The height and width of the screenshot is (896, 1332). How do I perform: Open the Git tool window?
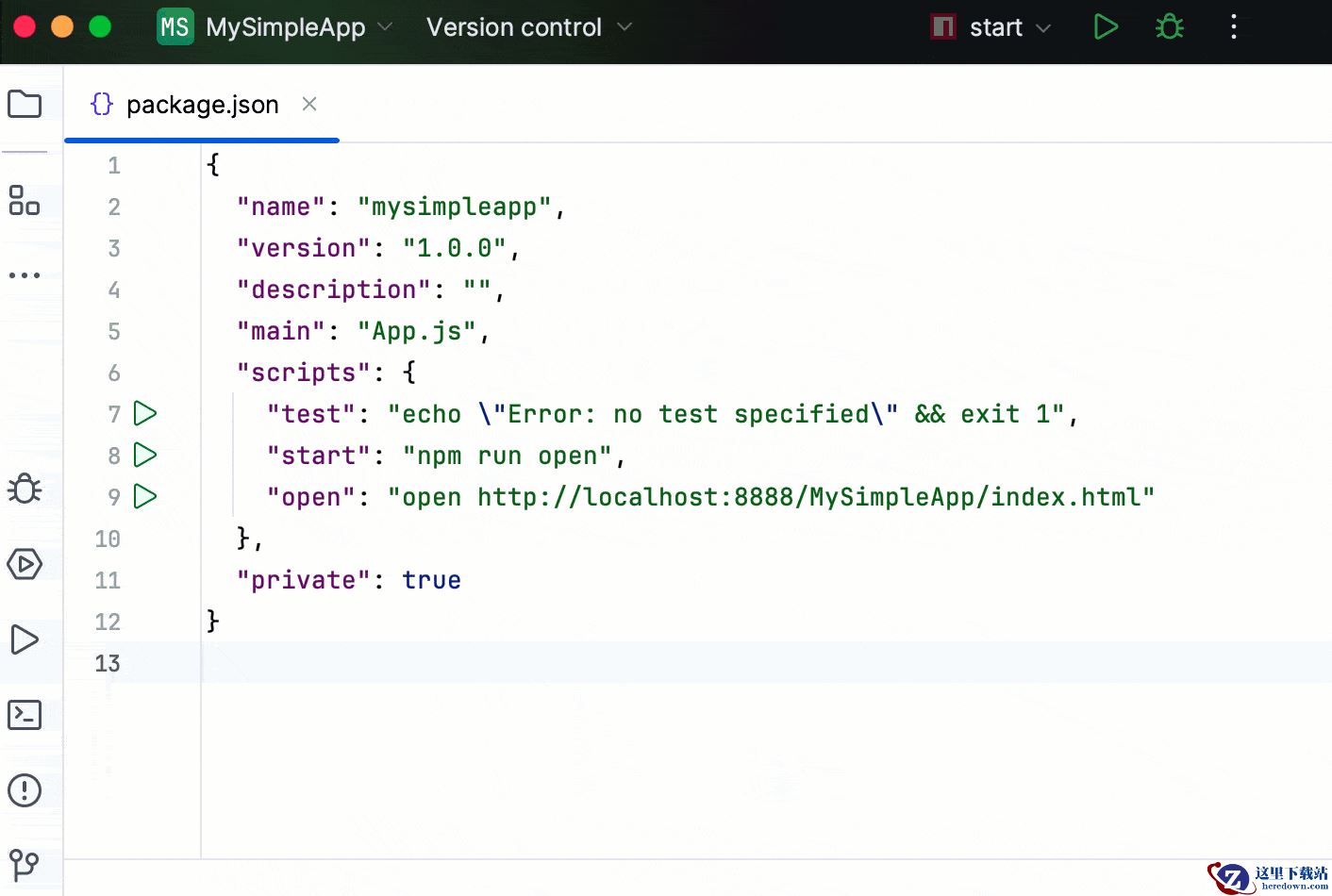click(x=25, y=864)
